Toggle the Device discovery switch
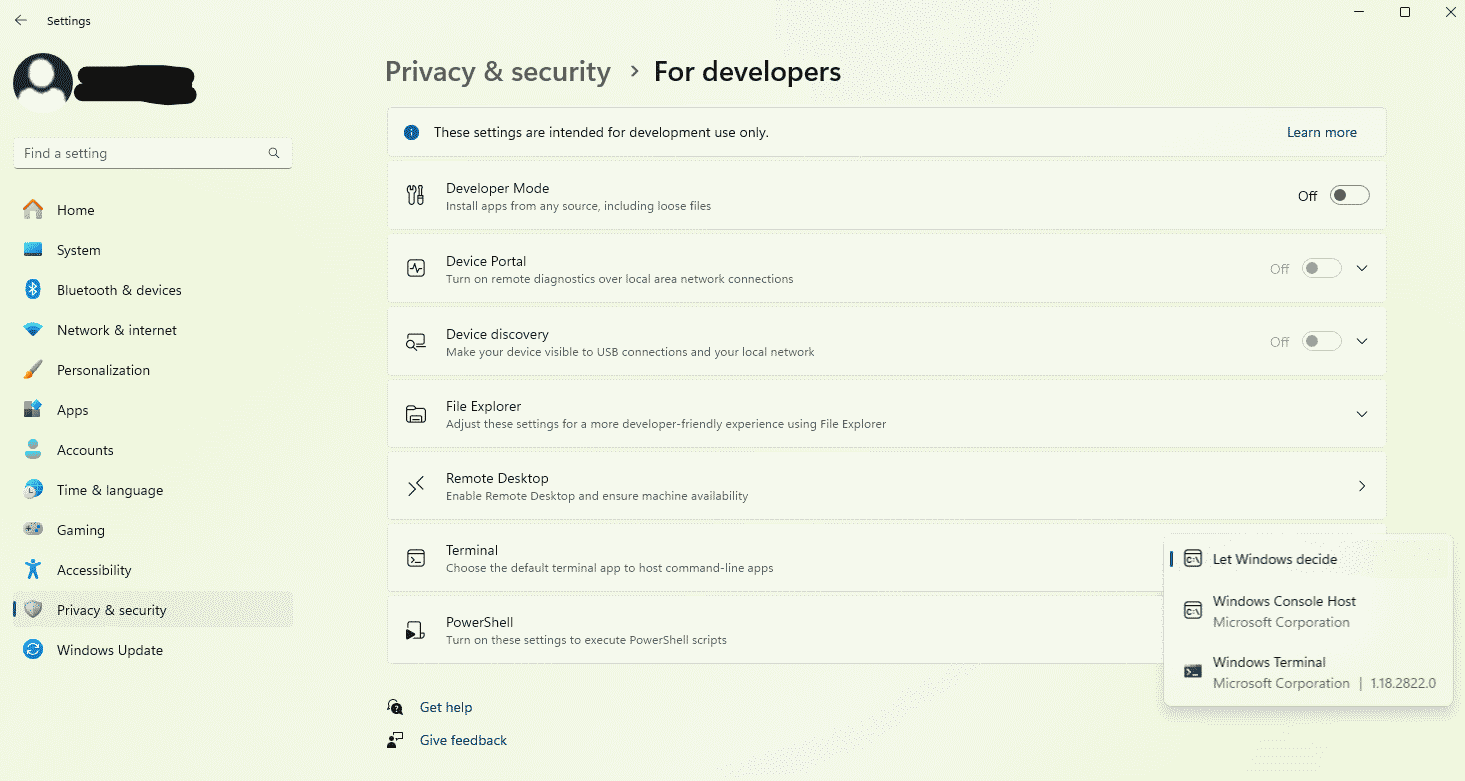The height and width of the screenshot is (781, 1465). 1321,342
